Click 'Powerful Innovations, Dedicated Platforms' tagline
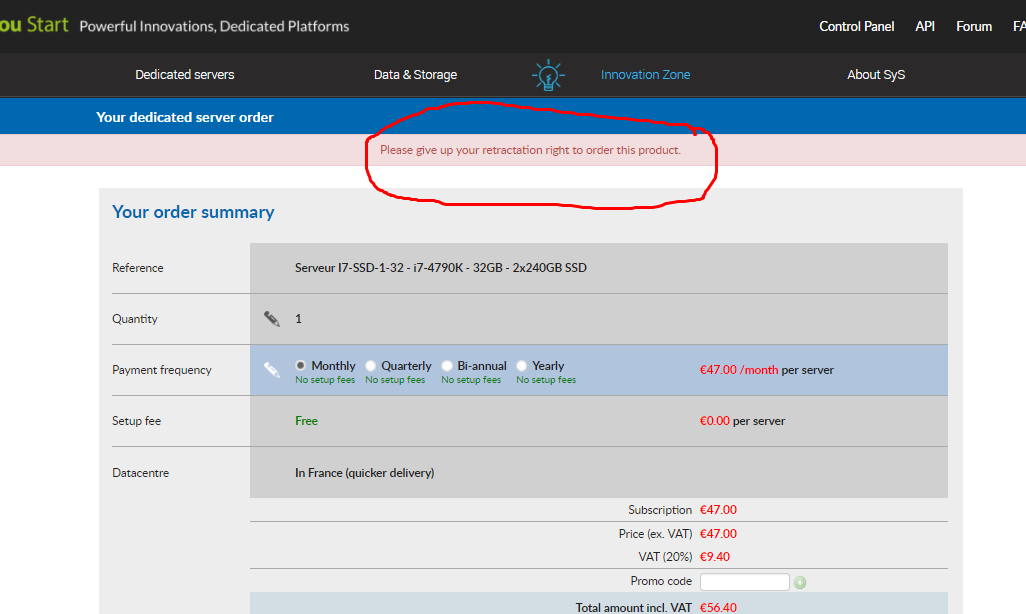 pos(214,26)
